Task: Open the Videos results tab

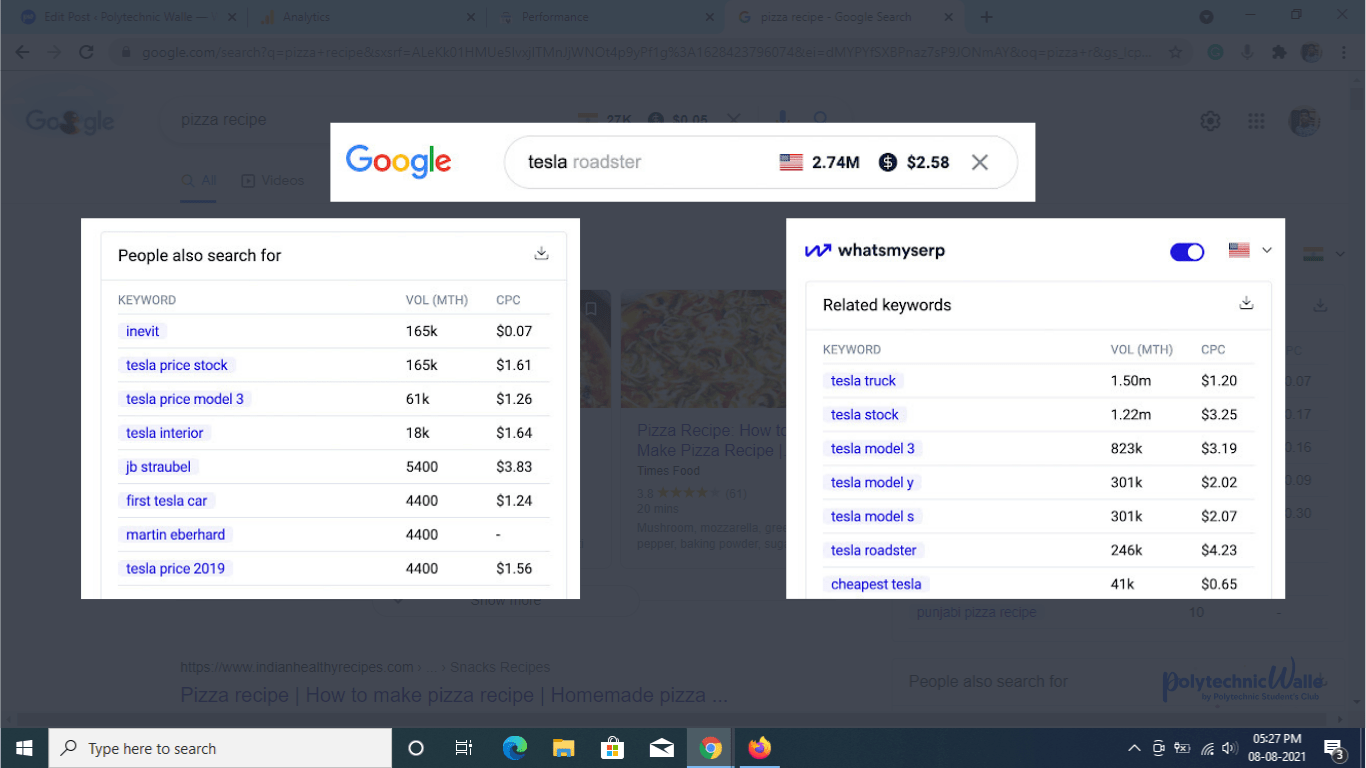Action: point(272,181)
